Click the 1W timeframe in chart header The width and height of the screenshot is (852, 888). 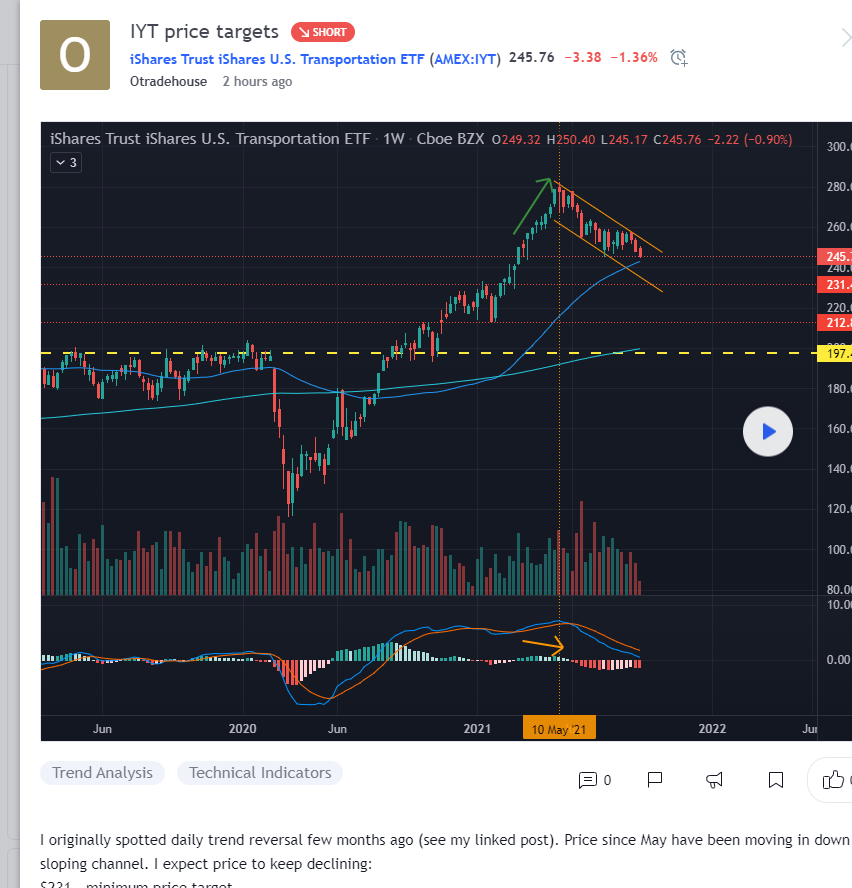pyautogui.click(x=393, y=139)
